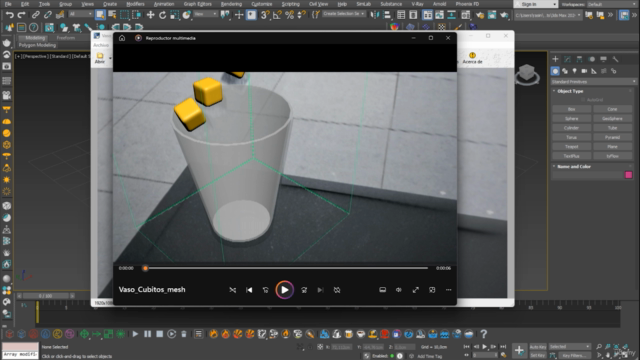Open the Rendering menu

coord(231,4)
